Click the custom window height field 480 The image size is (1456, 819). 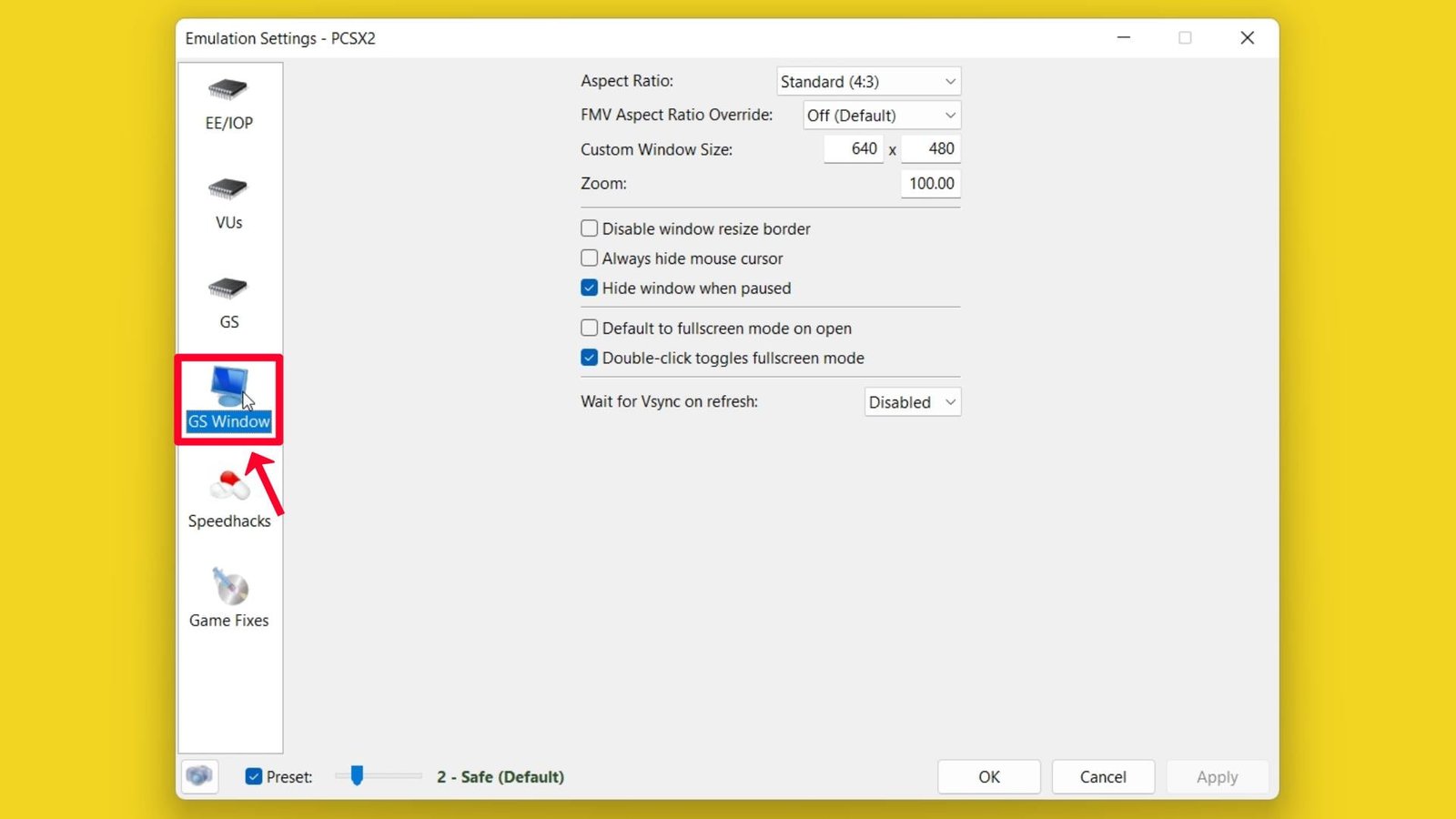pos(931,148)
